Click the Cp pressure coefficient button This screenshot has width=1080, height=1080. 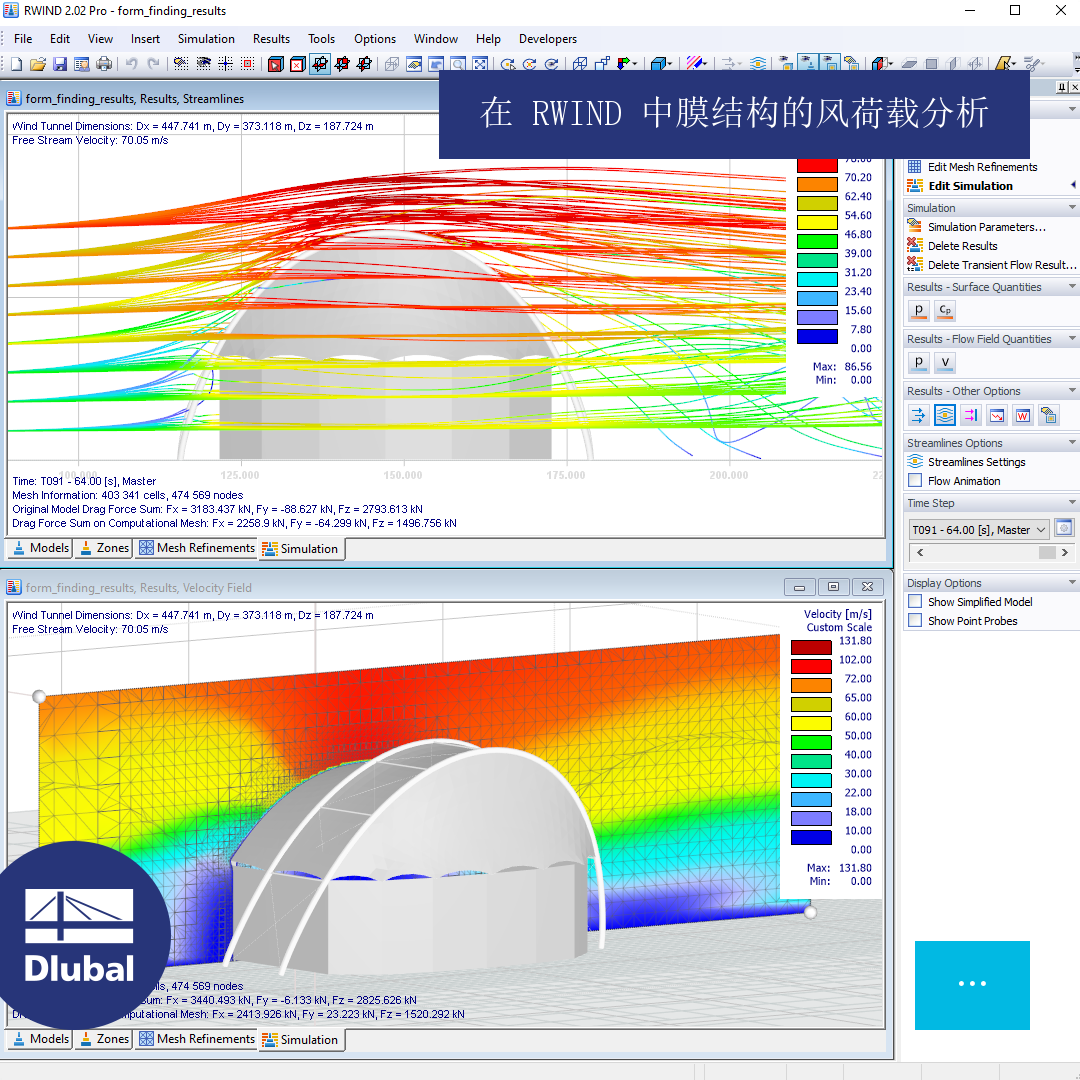[x=945, y=311]
